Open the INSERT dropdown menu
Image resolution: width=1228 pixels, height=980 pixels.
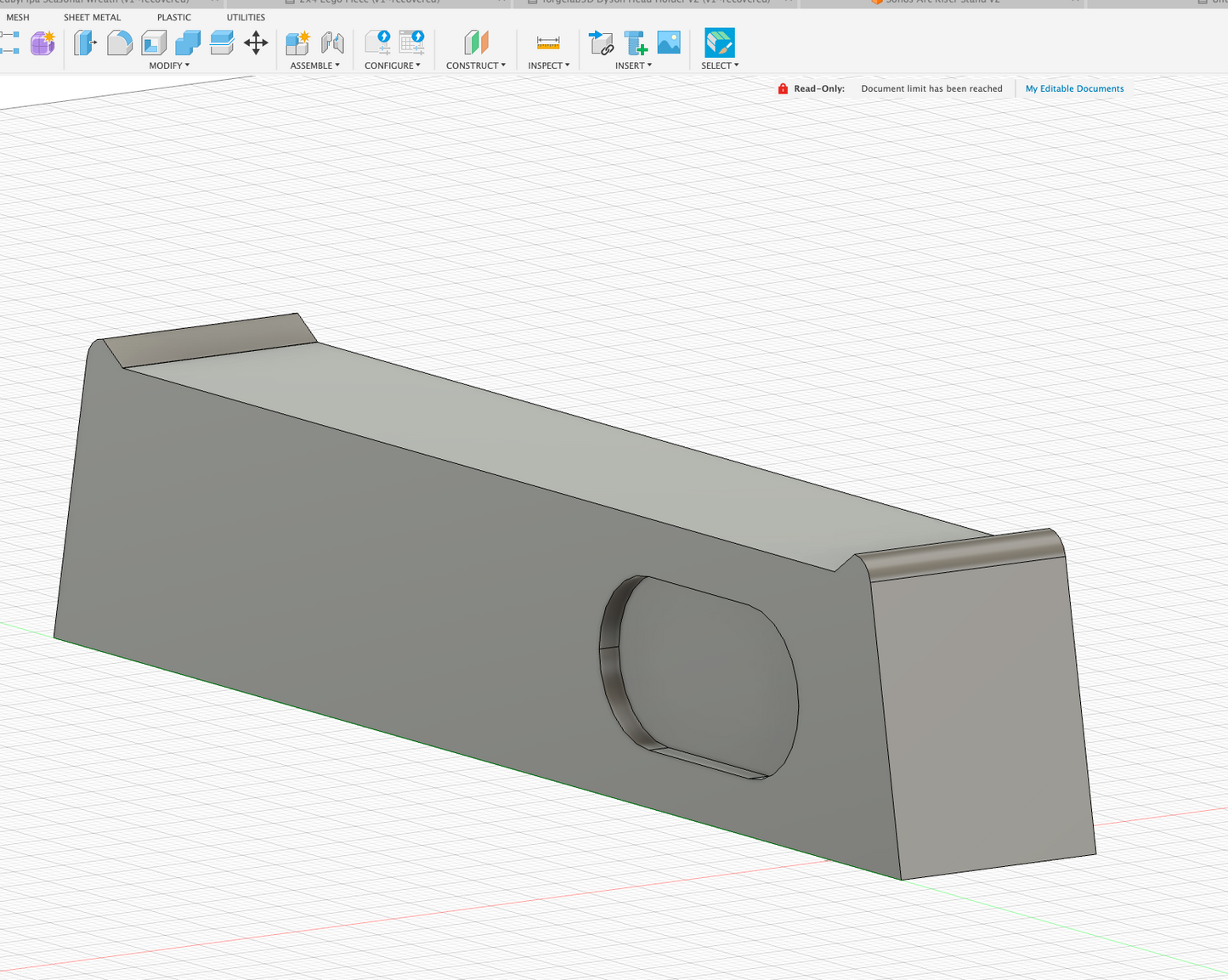coord(634,65)
